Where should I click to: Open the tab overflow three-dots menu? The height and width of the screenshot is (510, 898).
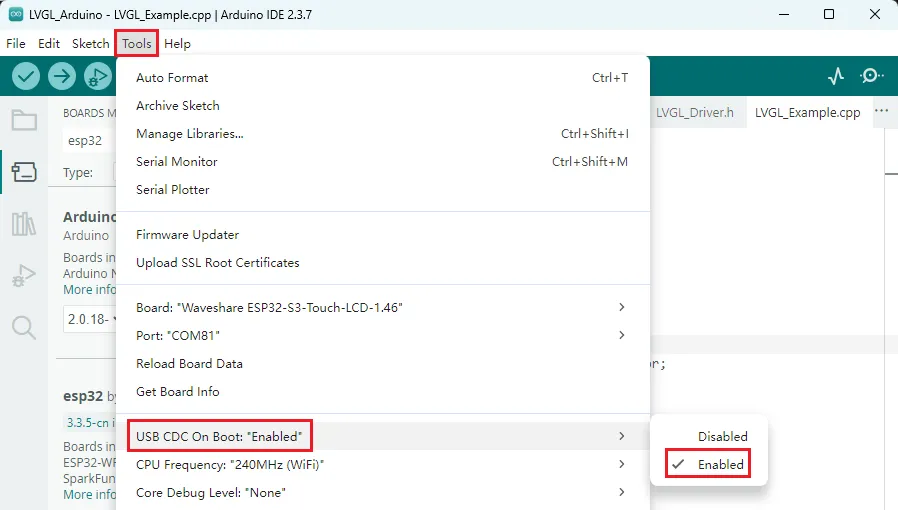pyautogui.click(x=881, y=111)
